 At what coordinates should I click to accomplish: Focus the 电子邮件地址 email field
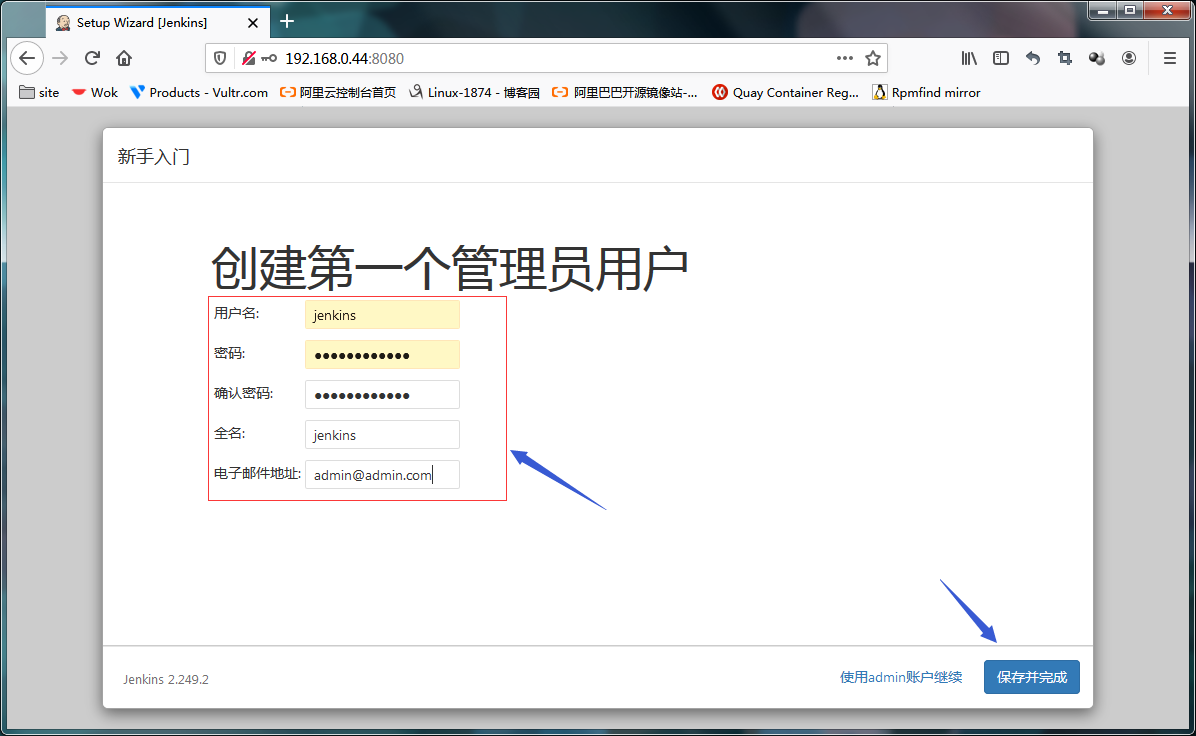coord(382,474)
